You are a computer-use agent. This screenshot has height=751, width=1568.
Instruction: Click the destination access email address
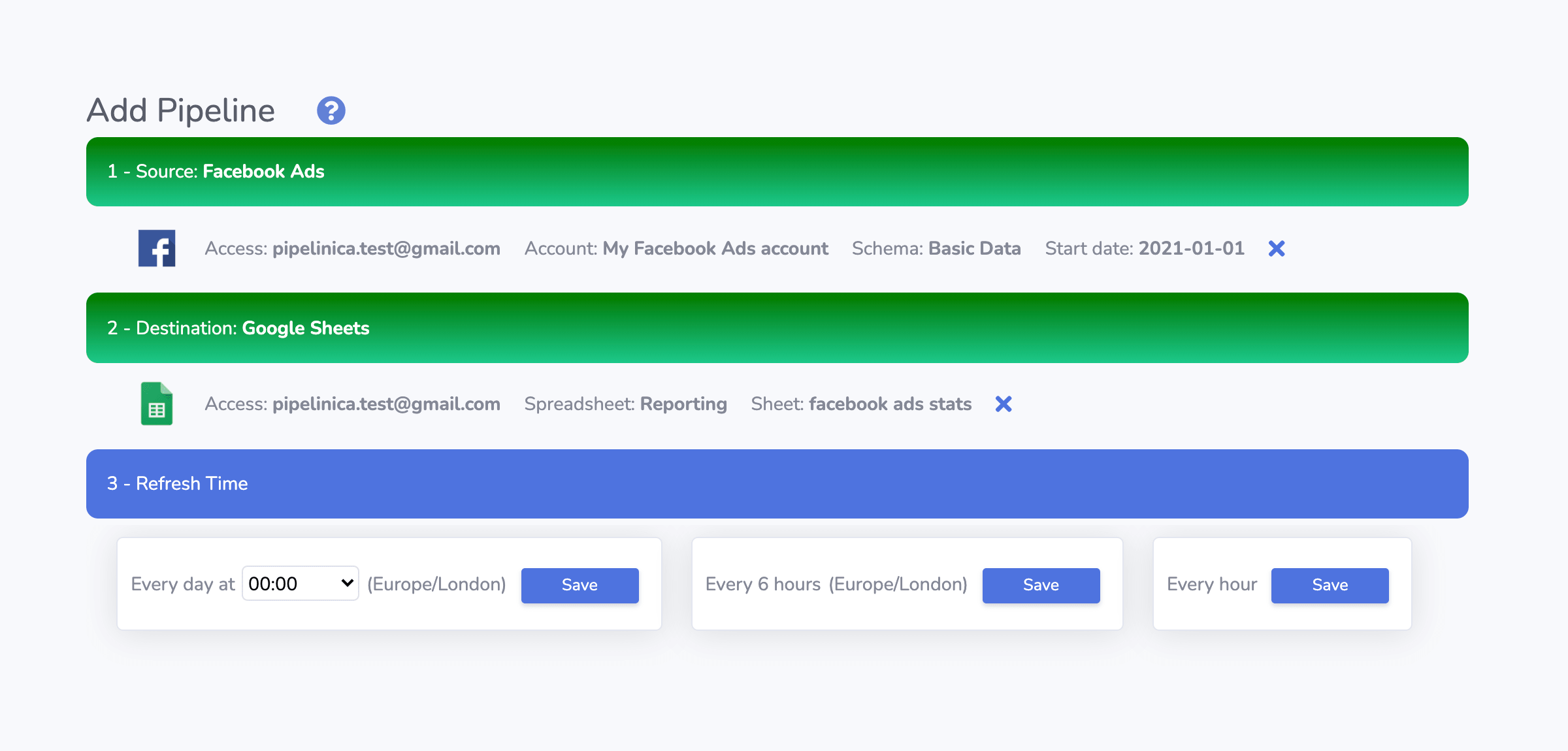(385, 404)
